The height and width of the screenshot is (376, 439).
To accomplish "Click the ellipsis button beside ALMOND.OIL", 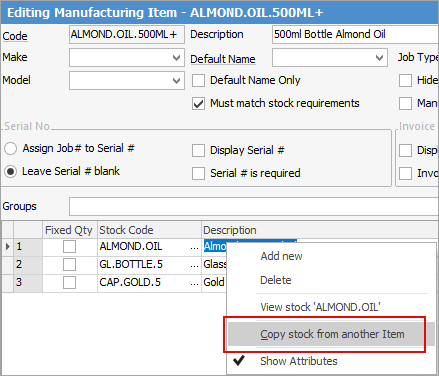I will [195, 247].
